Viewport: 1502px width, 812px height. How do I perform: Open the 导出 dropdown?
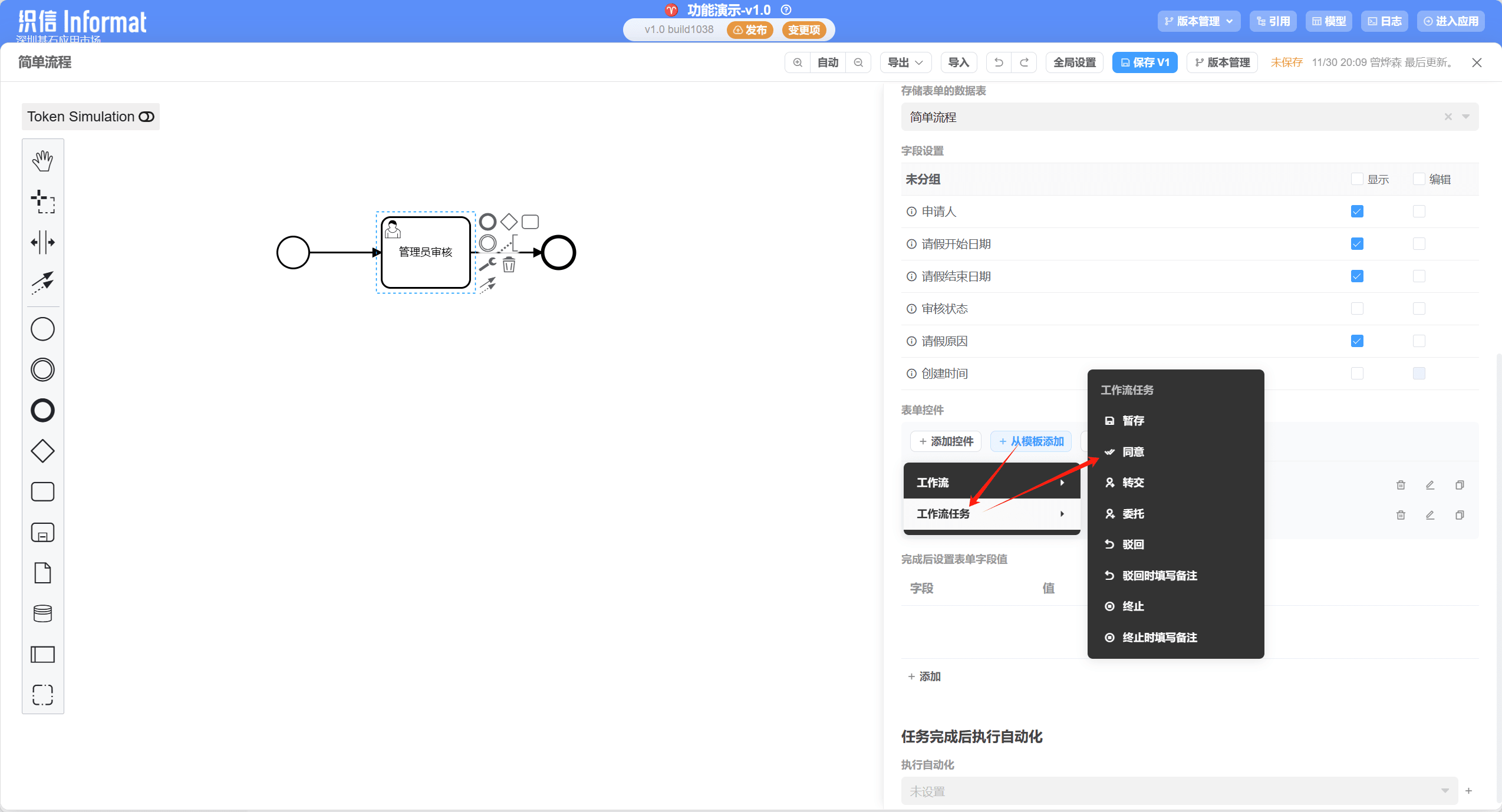pos(905,62)
